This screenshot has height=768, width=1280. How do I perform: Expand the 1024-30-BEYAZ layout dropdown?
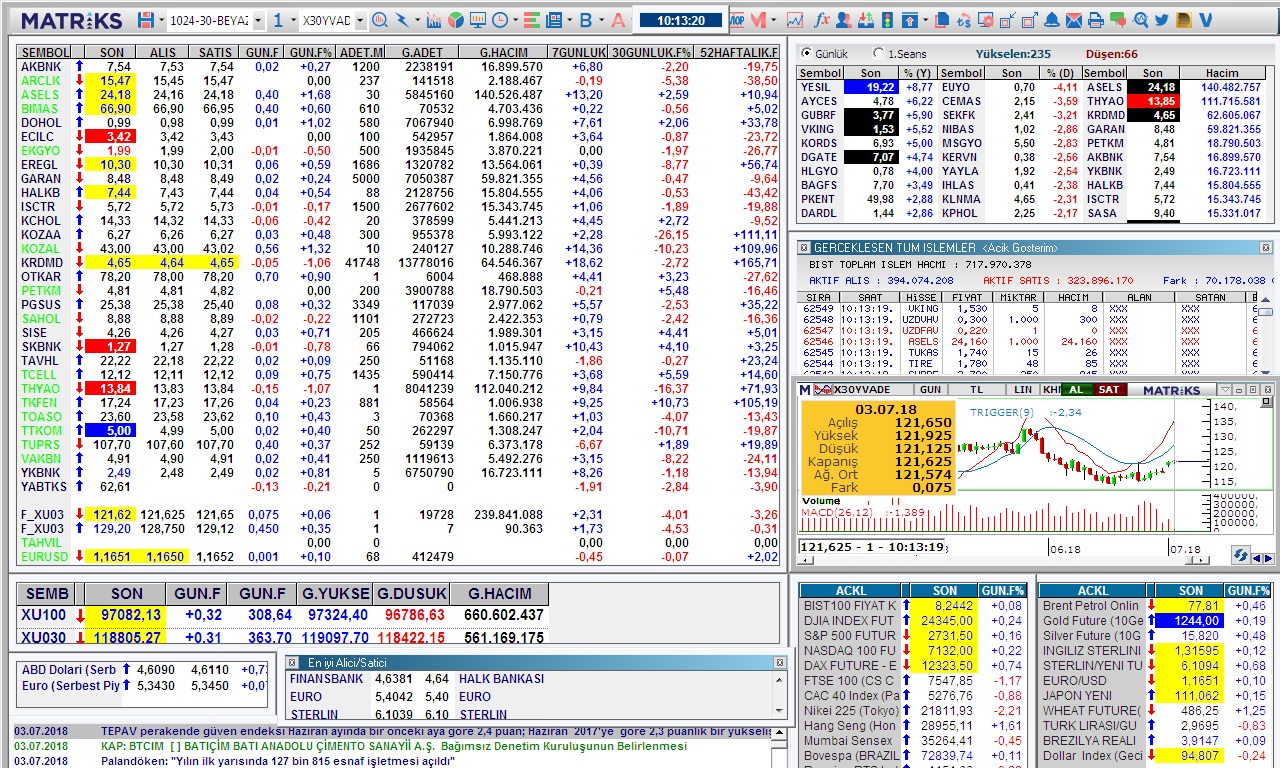pos(258,20)
